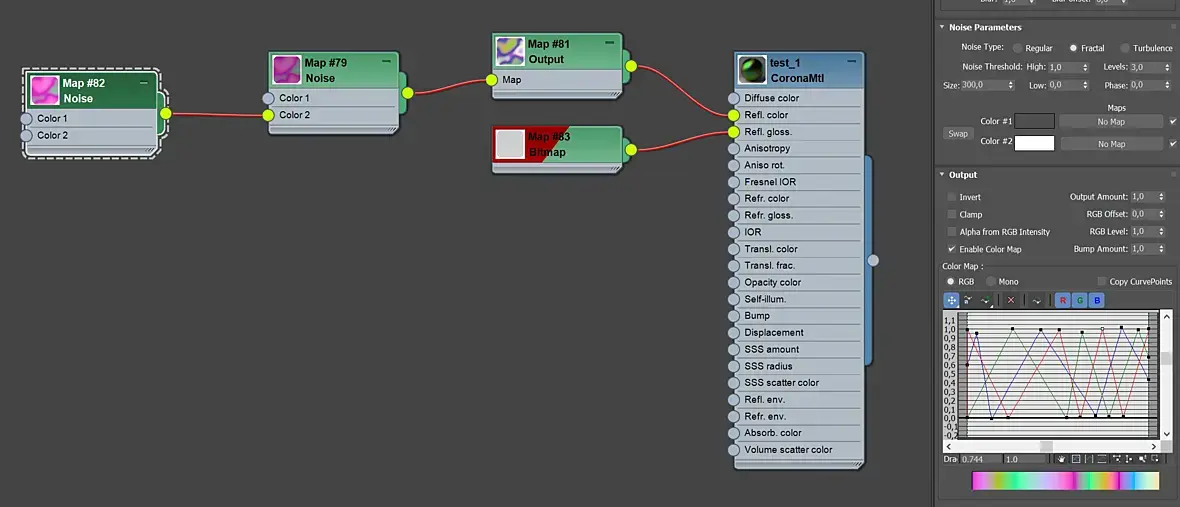Toggle the red R channel button
This screenshot has height=507, width=1180.
(x=1063, y=300)
